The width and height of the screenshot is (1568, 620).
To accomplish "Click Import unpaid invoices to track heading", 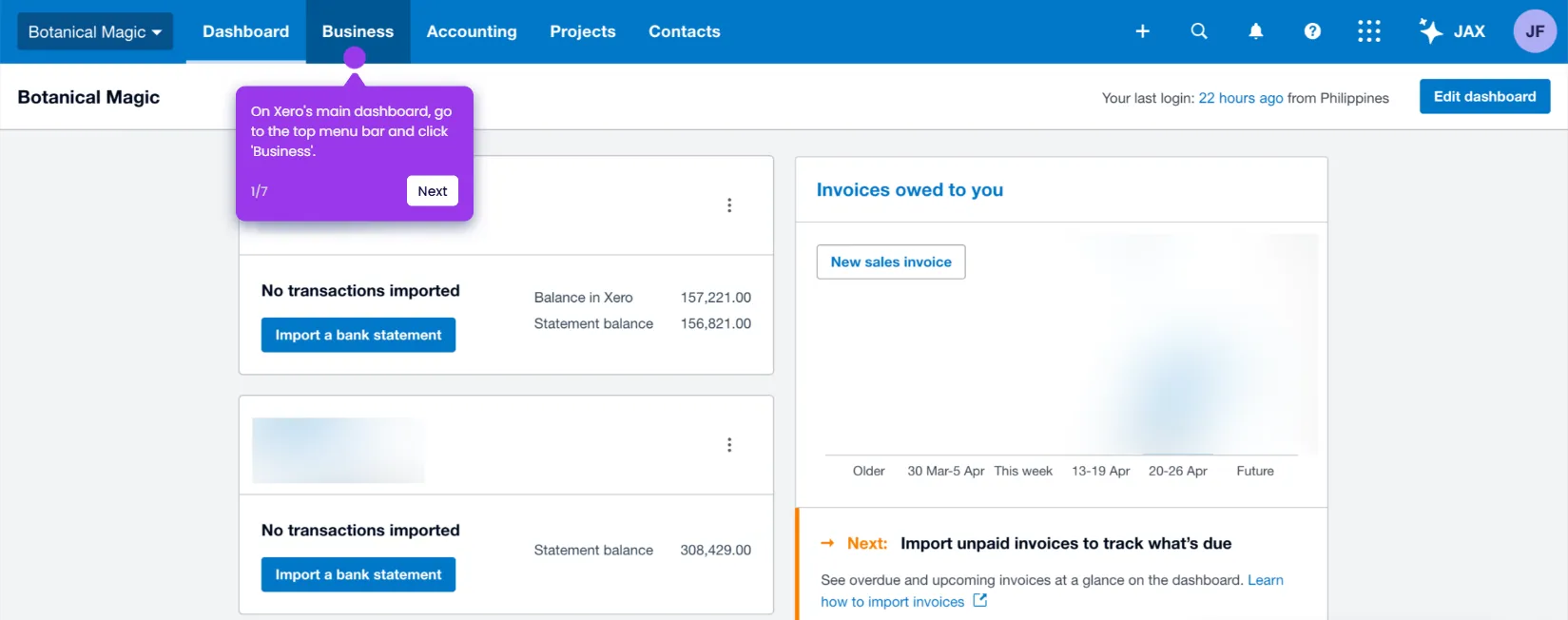I will point(1066,544).
